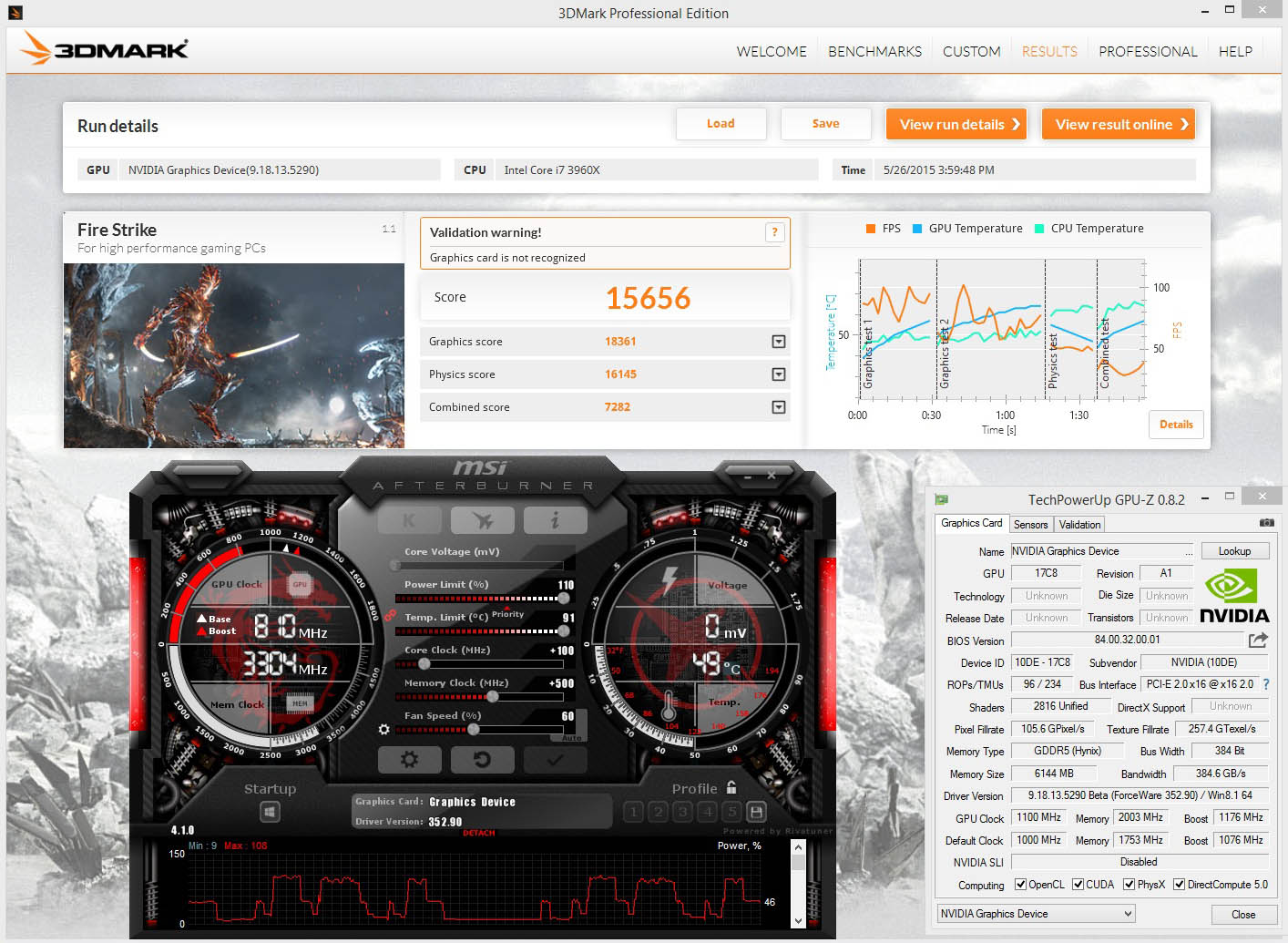
Task: Open the NVIDIA Graphics Device dropdown in GPU-Z
Action: tap(1036, 914)
